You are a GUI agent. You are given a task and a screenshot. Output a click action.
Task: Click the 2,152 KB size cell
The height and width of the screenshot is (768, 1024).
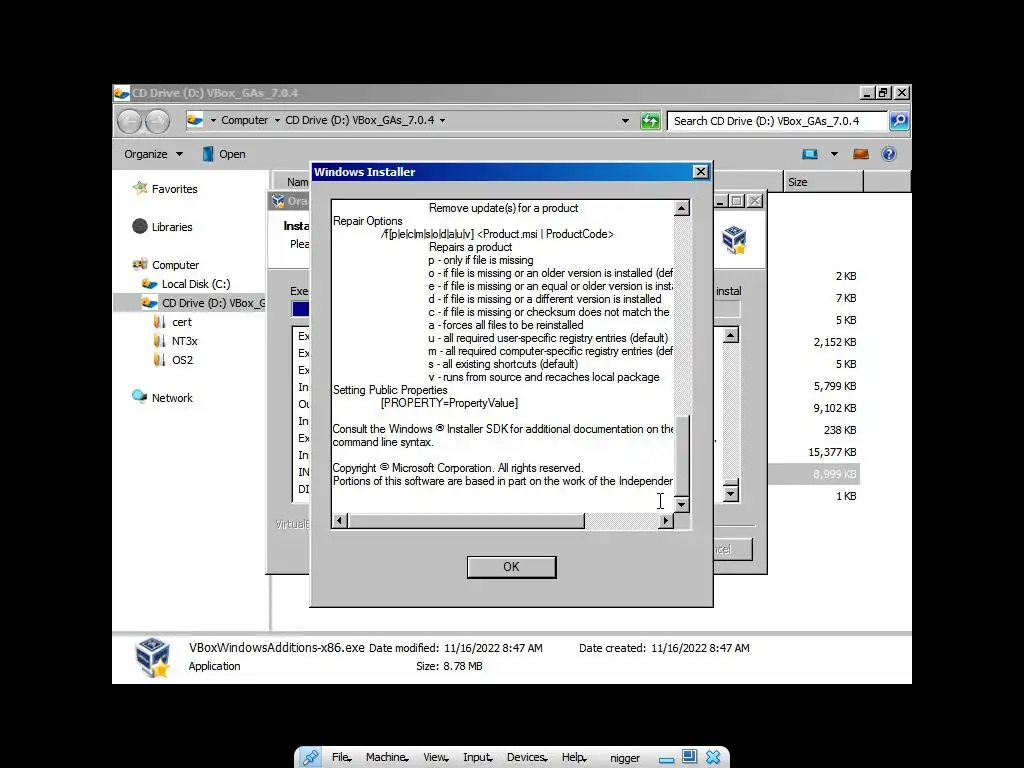tap(835, 342)
